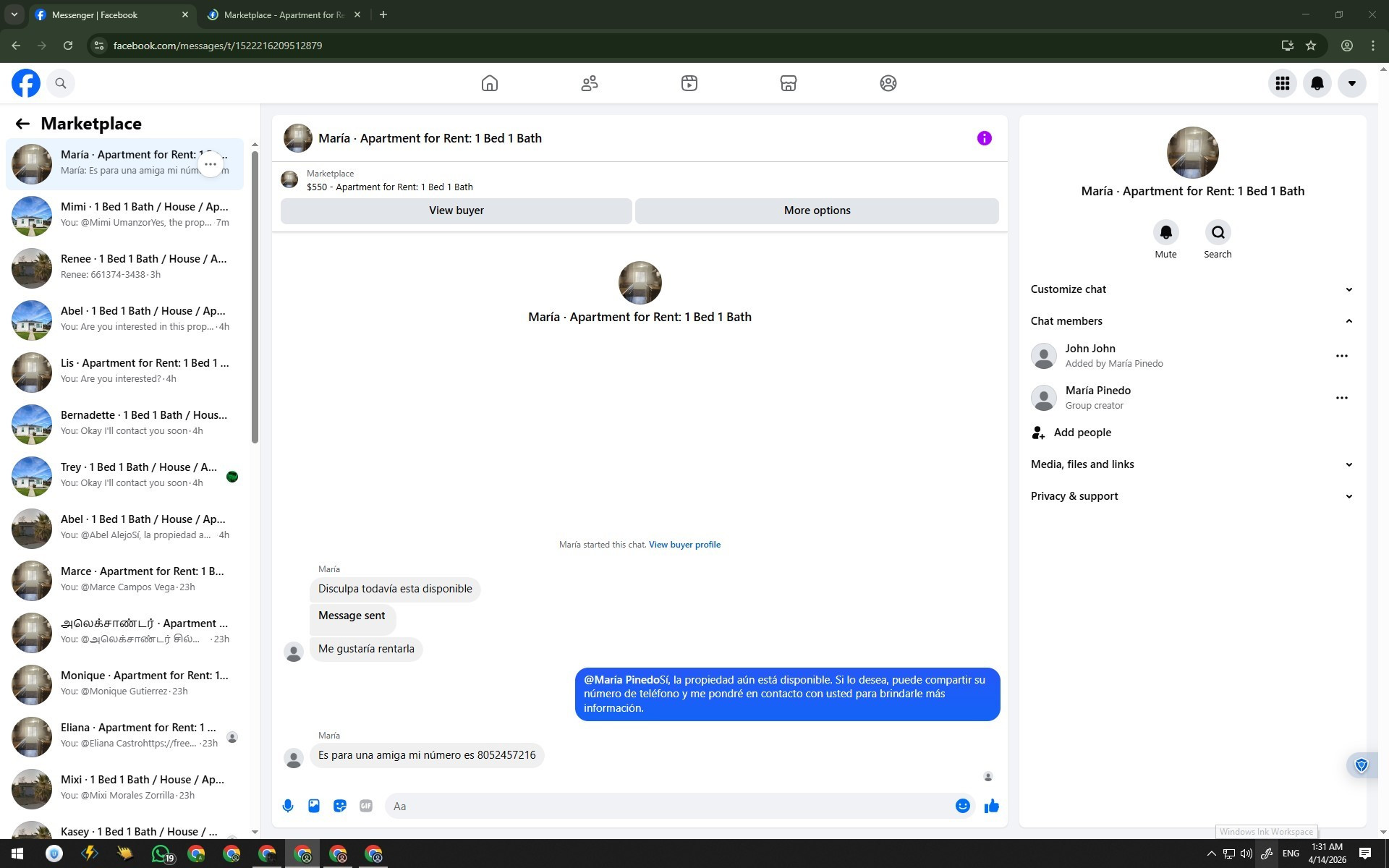Open the account dropdown arrow menu
1389x868 pixels.
(x=1351, y=83)
